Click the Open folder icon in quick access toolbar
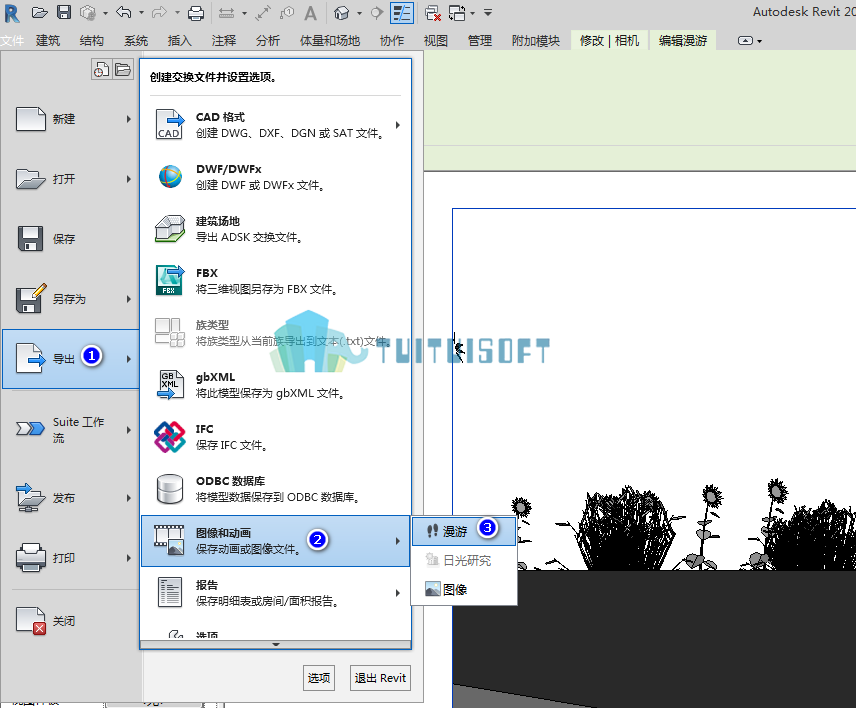 point(39,12)
